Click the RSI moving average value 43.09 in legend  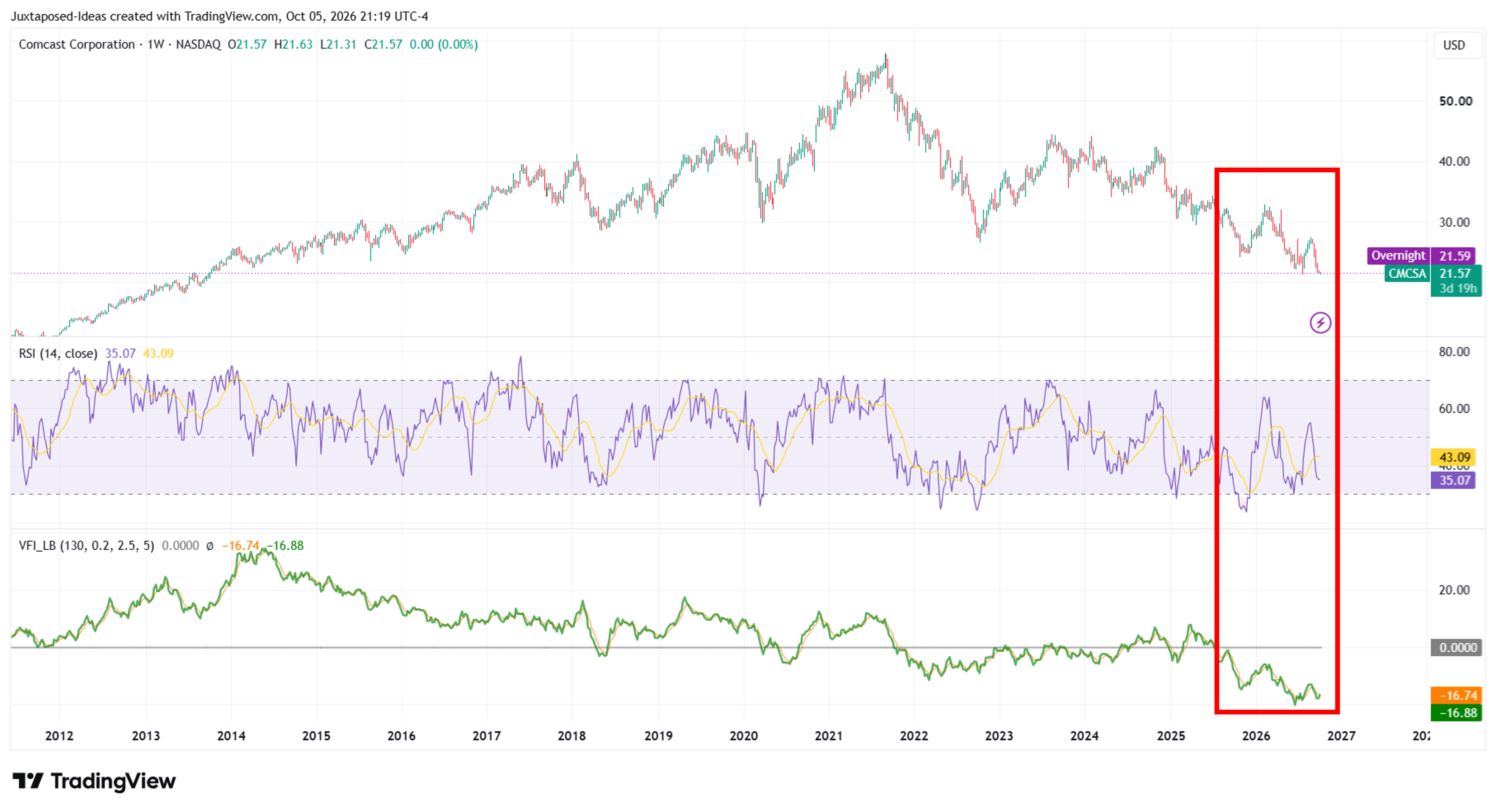click(x=158, y=353)
